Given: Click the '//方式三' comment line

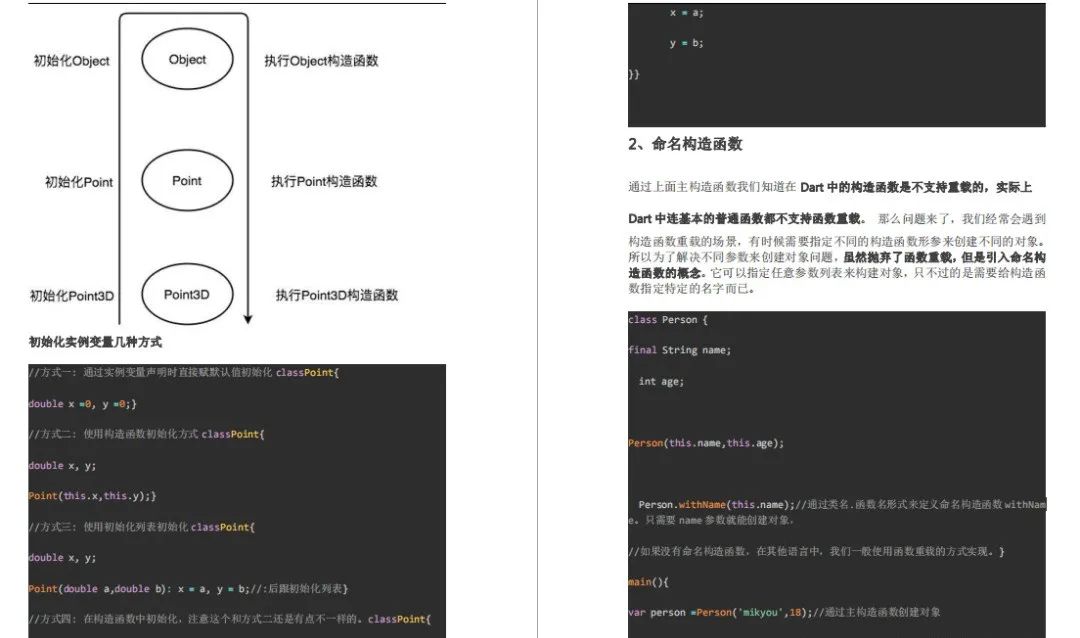Looking at the screenshot, I should [x=141, y=527].
